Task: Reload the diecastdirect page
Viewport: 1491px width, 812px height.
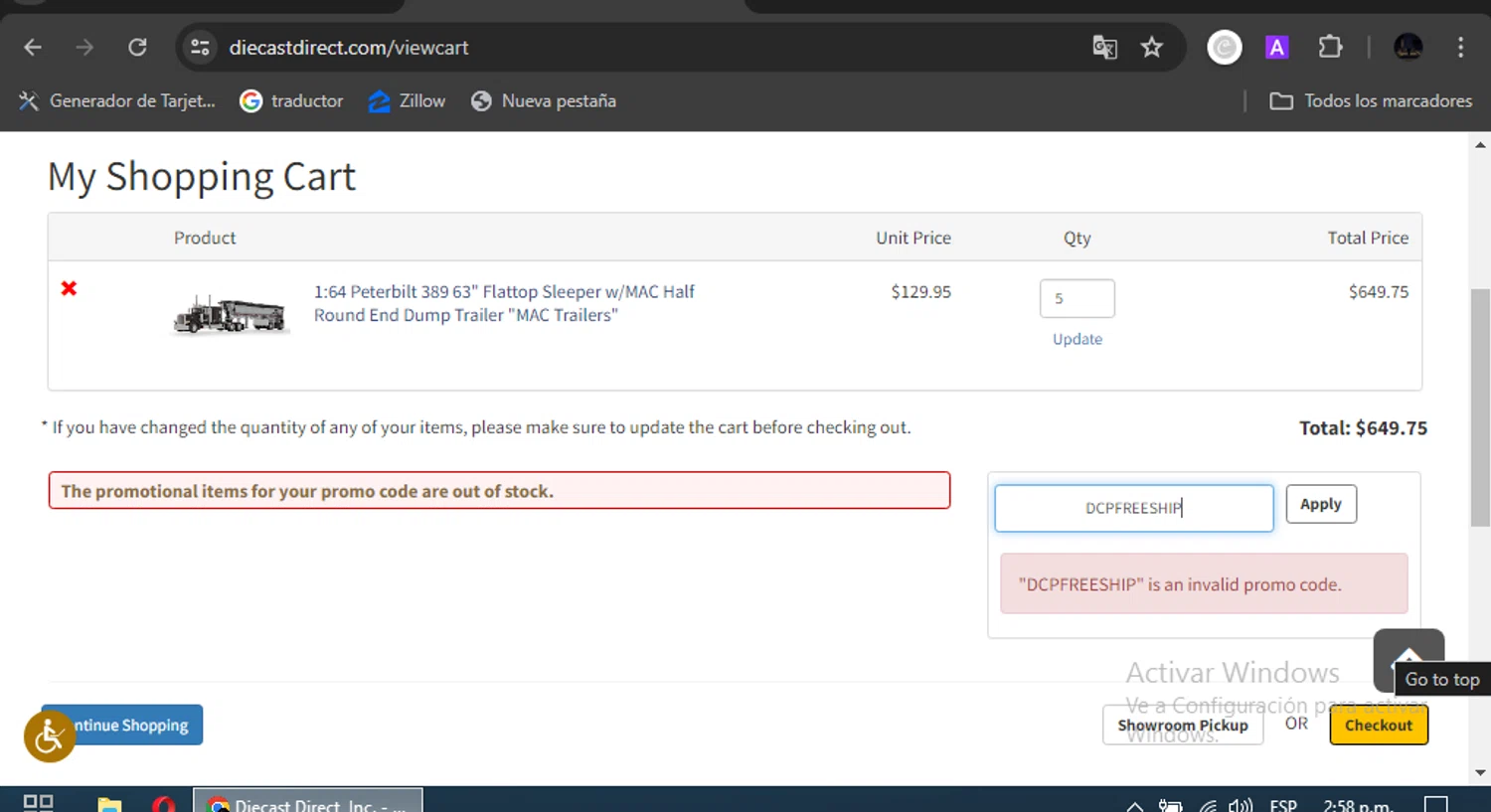Action: click(x=137, y=47)
